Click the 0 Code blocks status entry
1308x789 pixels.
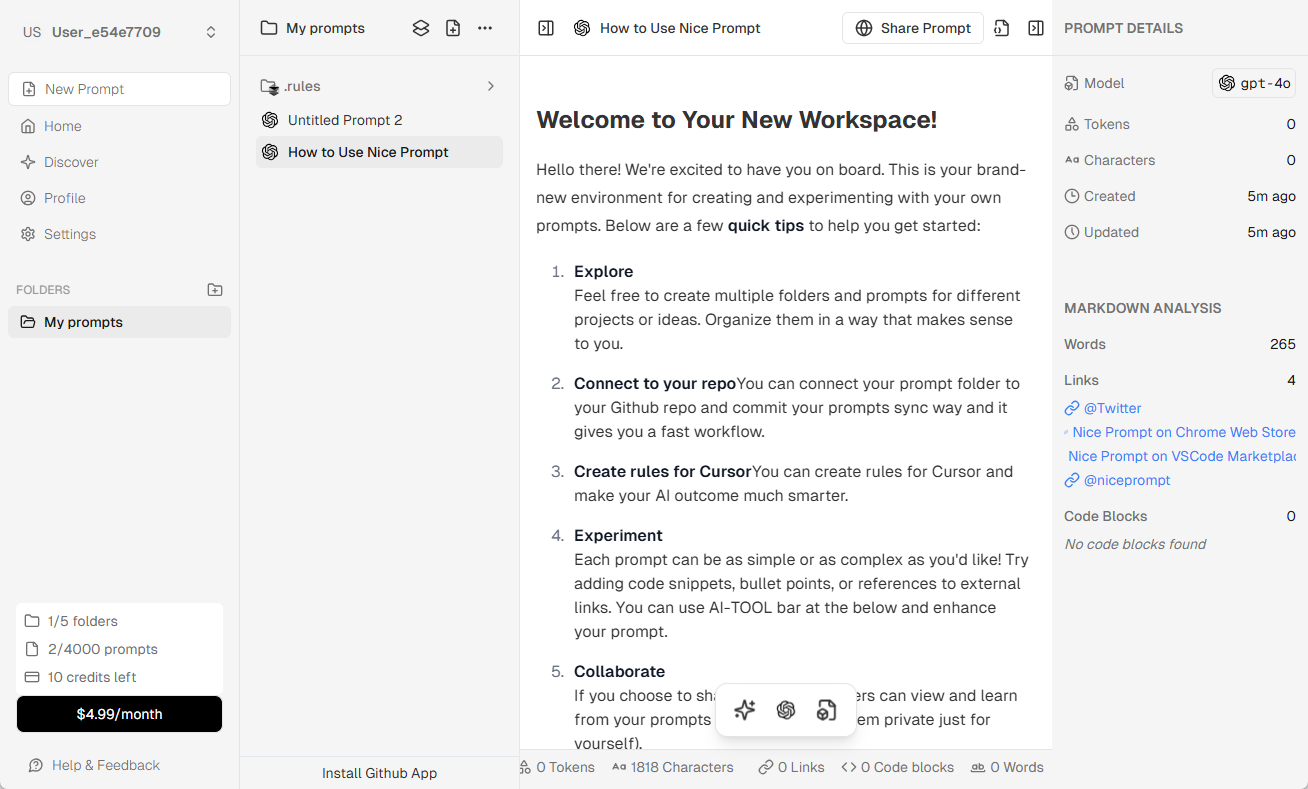[897, 767]
